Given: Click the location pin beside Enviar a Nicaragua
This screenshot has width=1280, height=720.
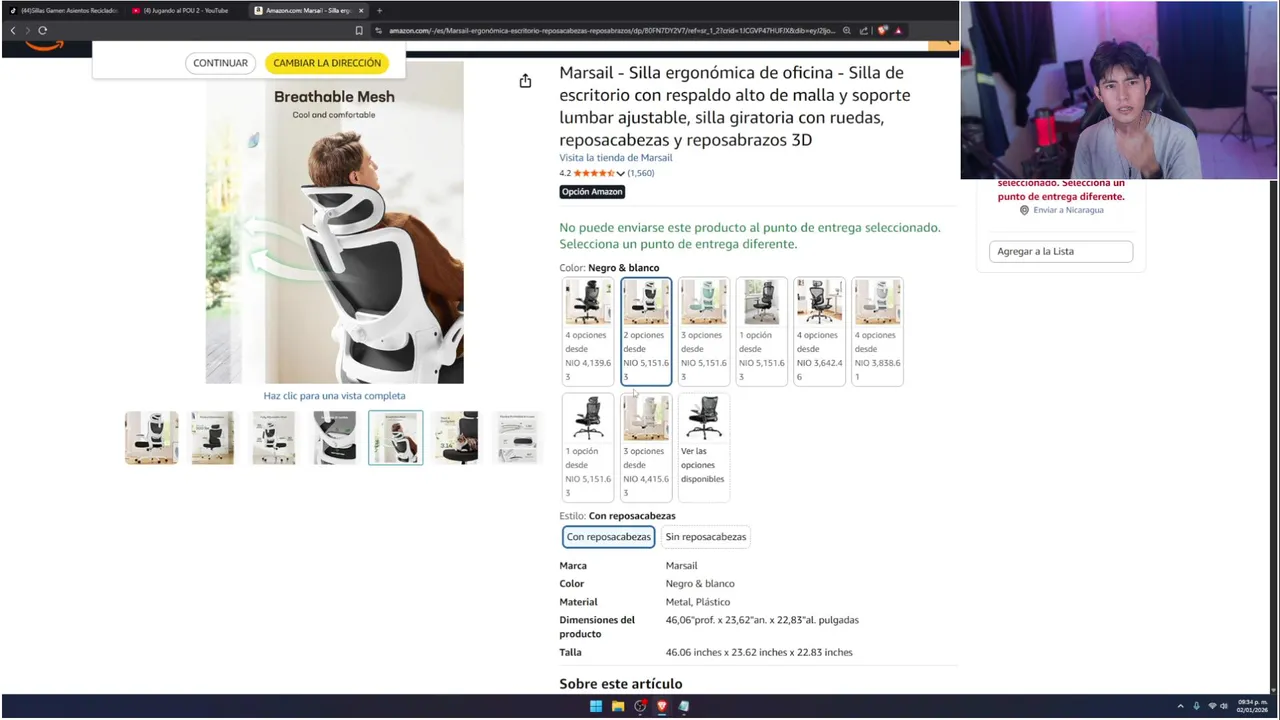Looking at the screenshot, I should tap(1024, 210).
